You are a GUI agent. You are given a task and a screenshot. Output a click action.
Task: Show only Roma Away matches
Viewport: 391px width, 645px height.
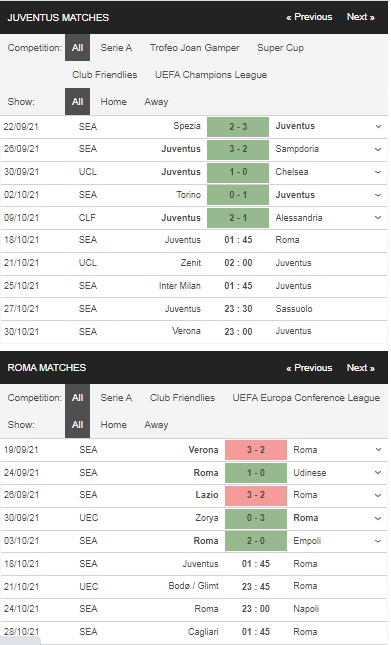click(x=156, y=425)
